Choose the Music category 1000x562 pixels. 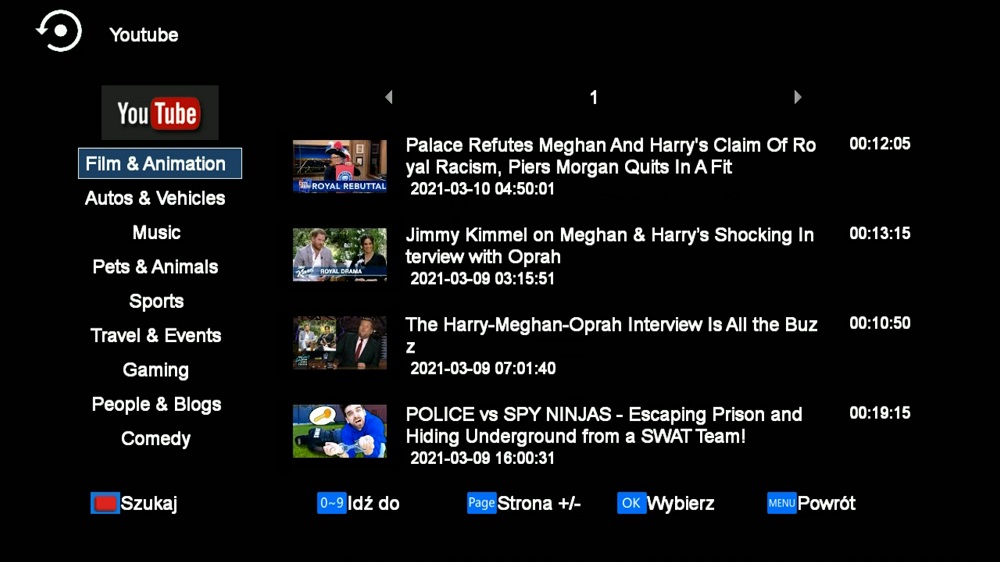click(x=156, y=233)
